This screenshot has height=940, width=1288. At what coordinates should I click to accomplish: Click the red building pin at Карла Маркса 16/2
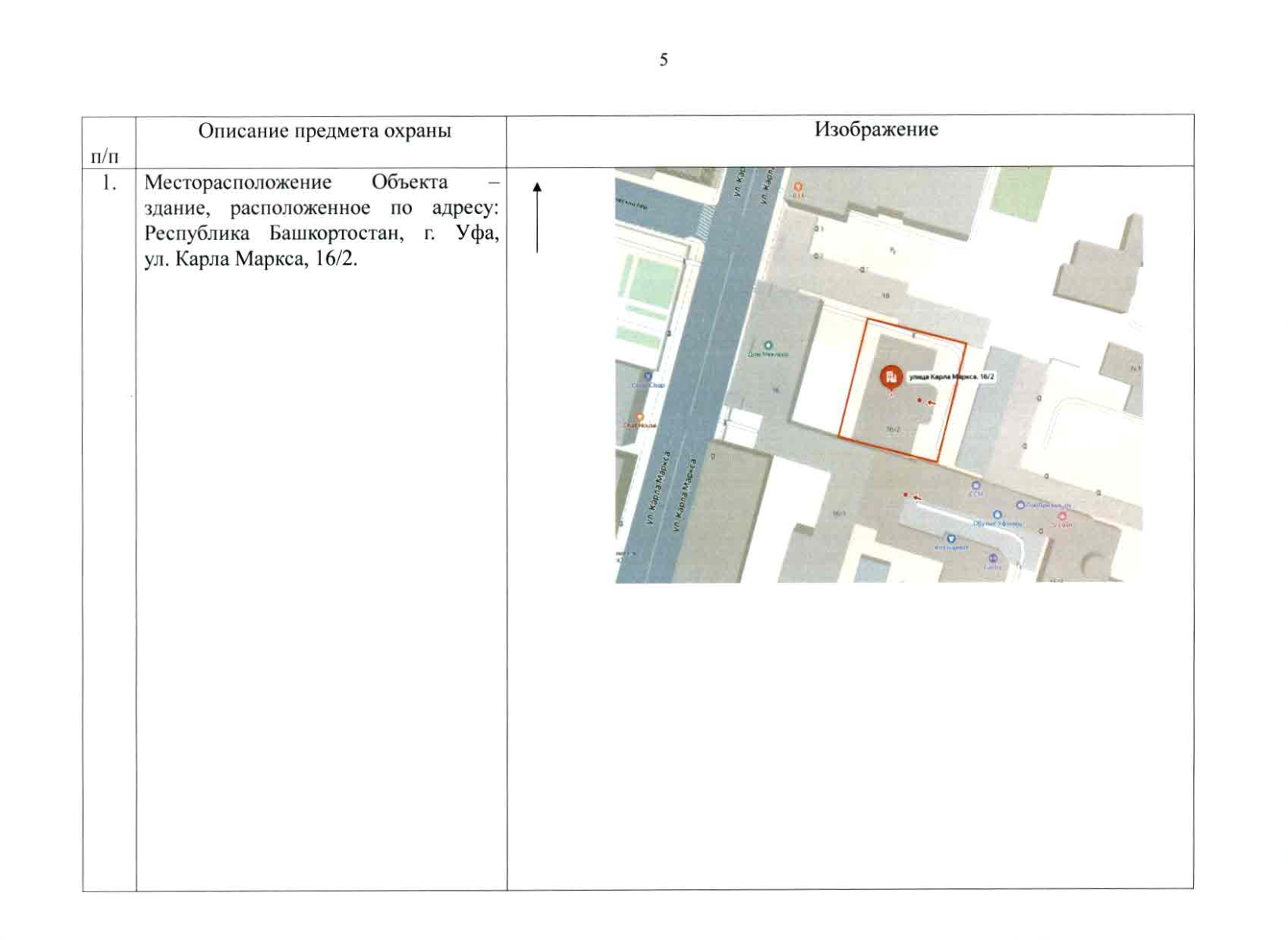coord(889,378)
